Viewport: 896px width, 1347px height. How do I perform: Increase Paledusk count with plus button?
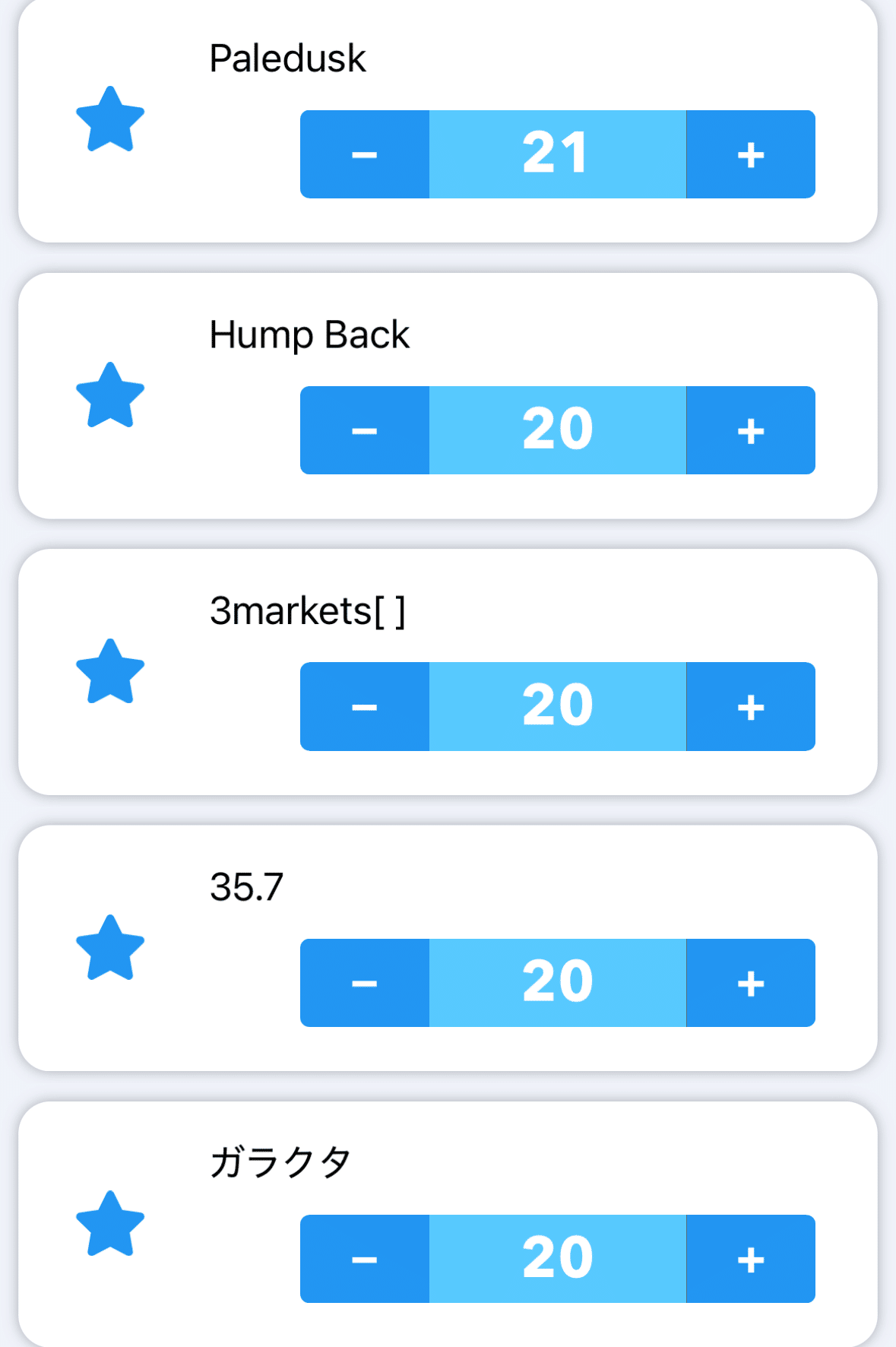[750, 154]
